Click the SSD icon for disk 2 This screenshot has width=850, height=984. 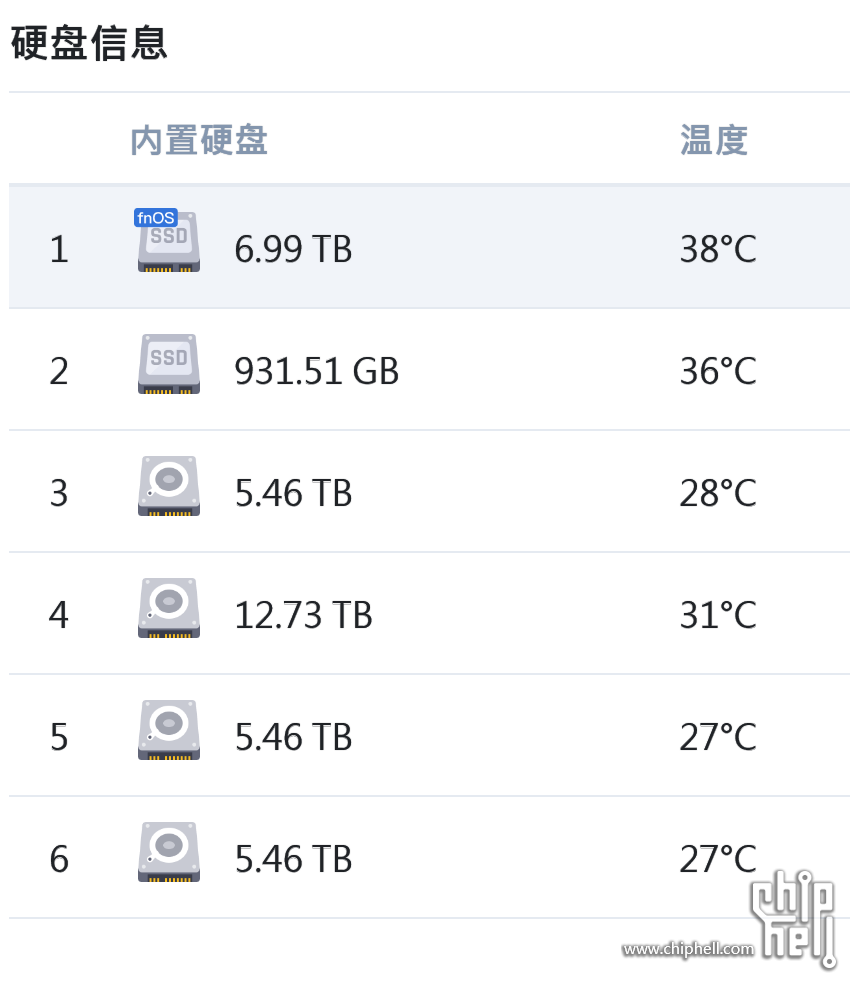[168, 364]
